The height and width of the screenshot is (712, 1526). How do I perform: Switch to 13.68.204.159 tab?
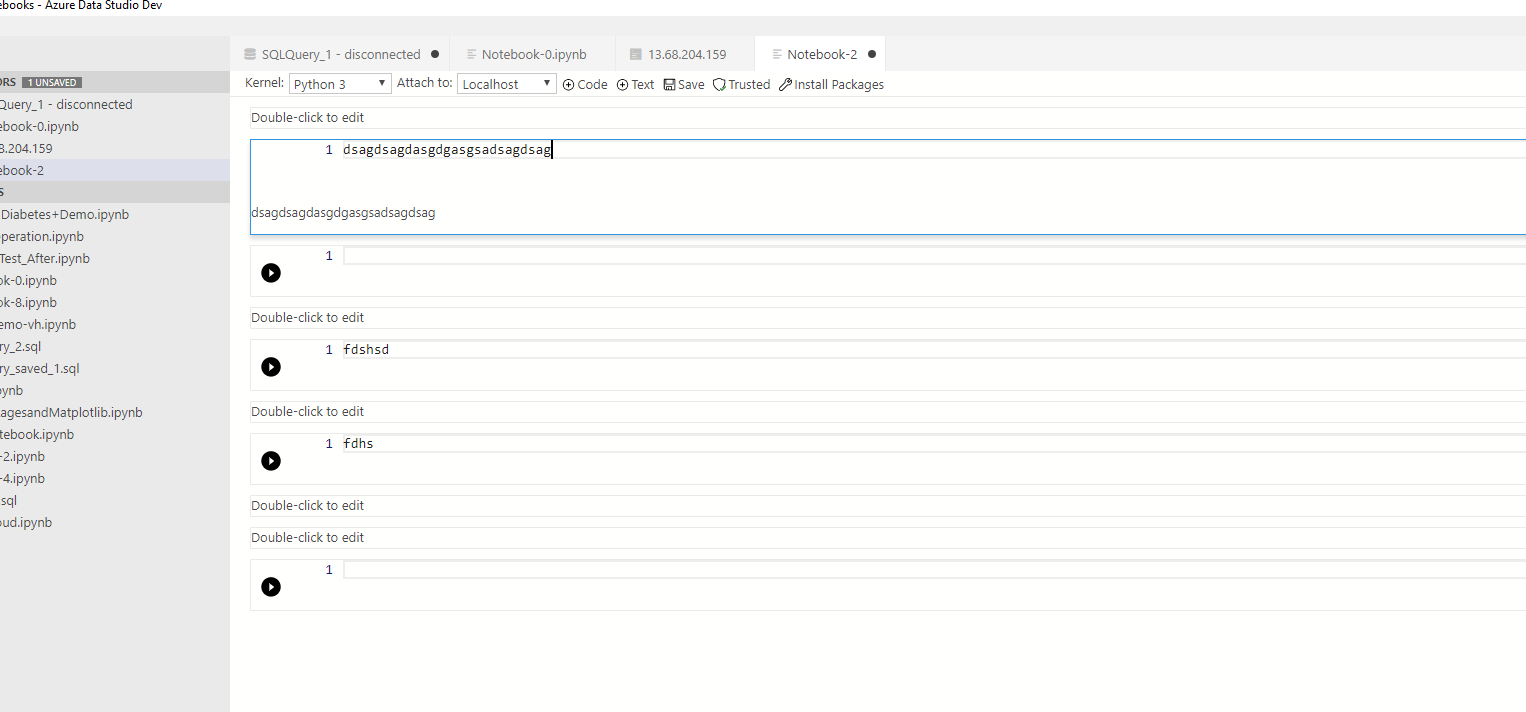[685, 54]
